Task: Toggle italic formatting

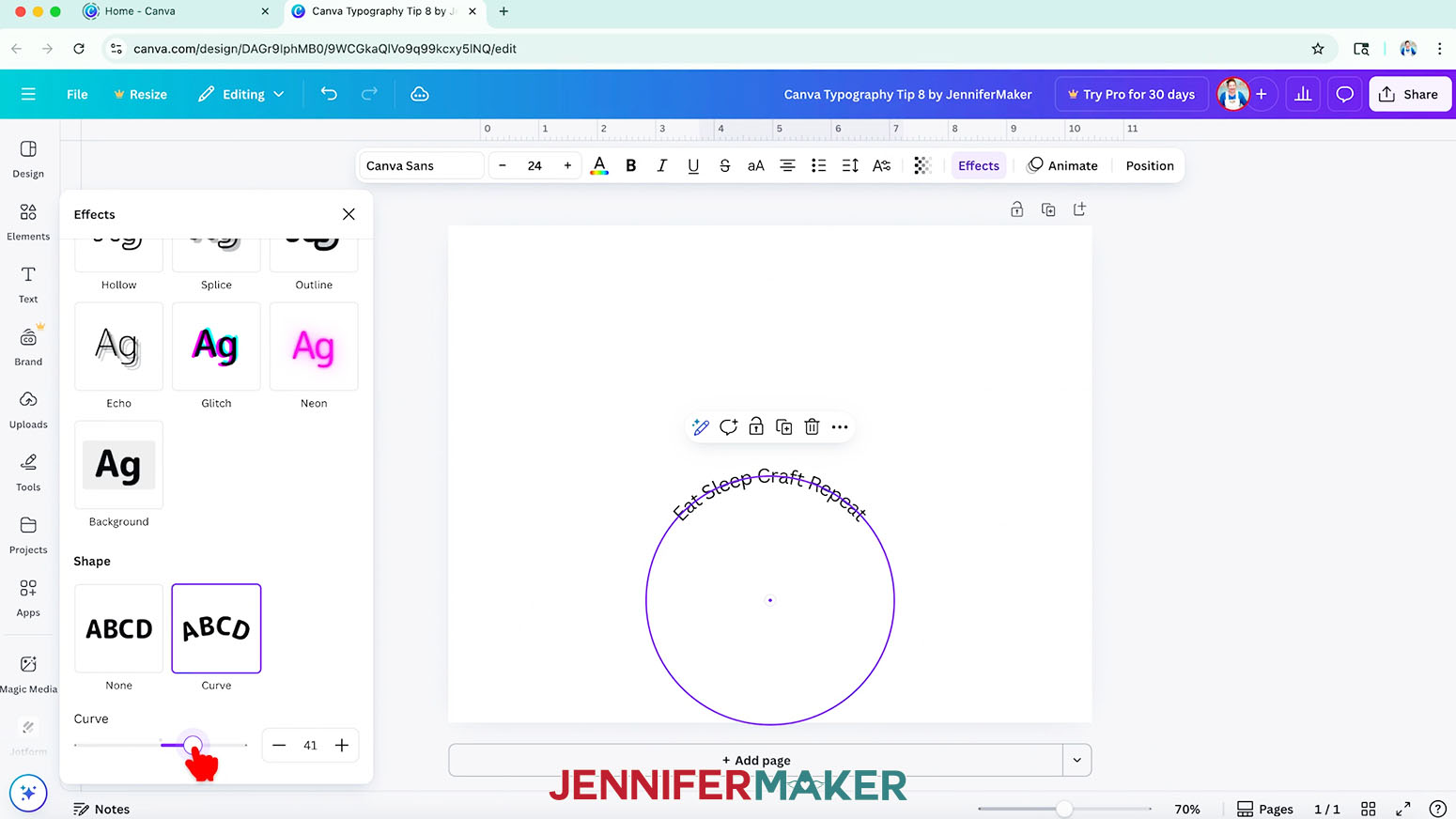Action: coord(662,165)
